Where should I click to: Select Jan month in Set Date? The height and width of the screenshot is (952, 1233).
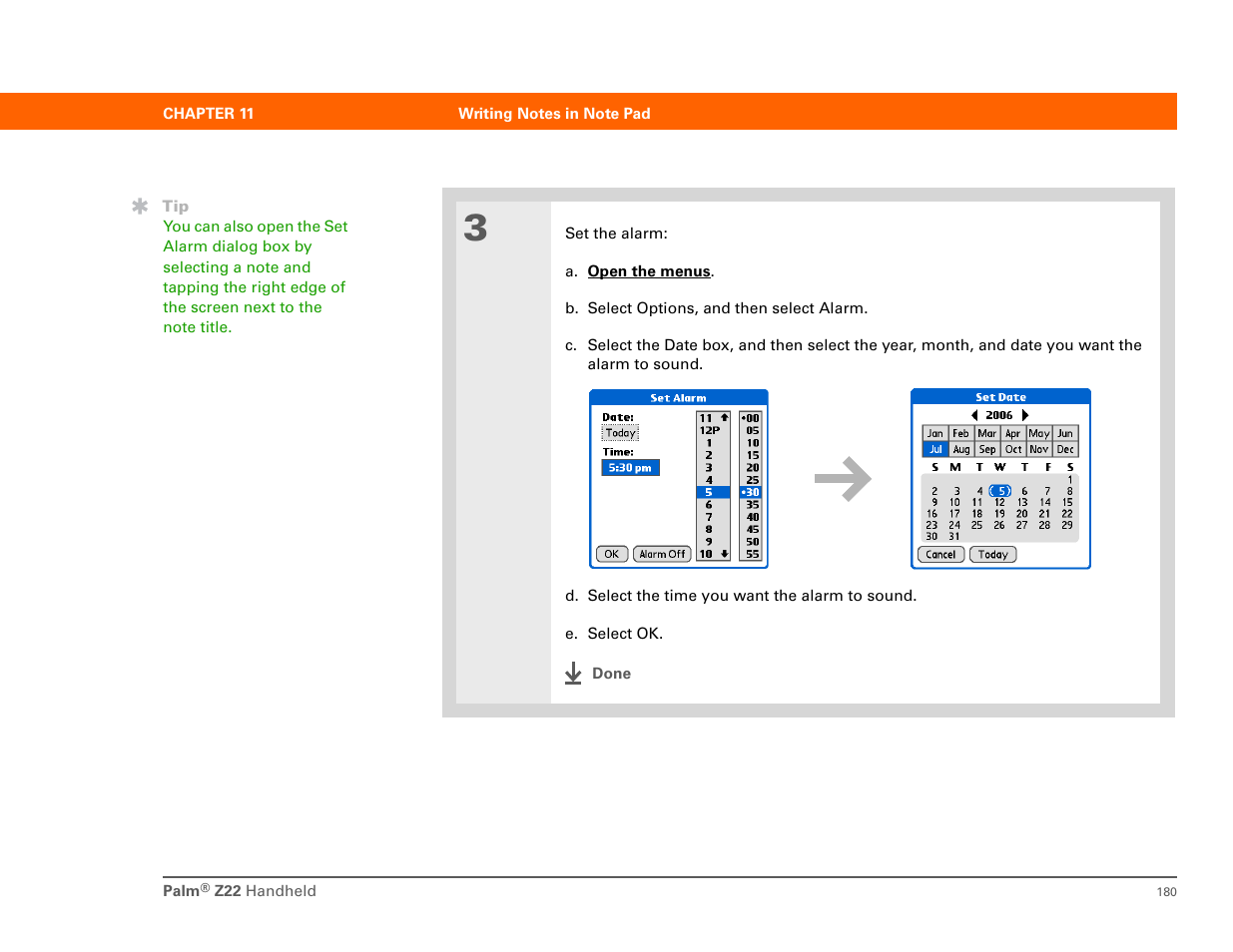[x=935, y=433]
